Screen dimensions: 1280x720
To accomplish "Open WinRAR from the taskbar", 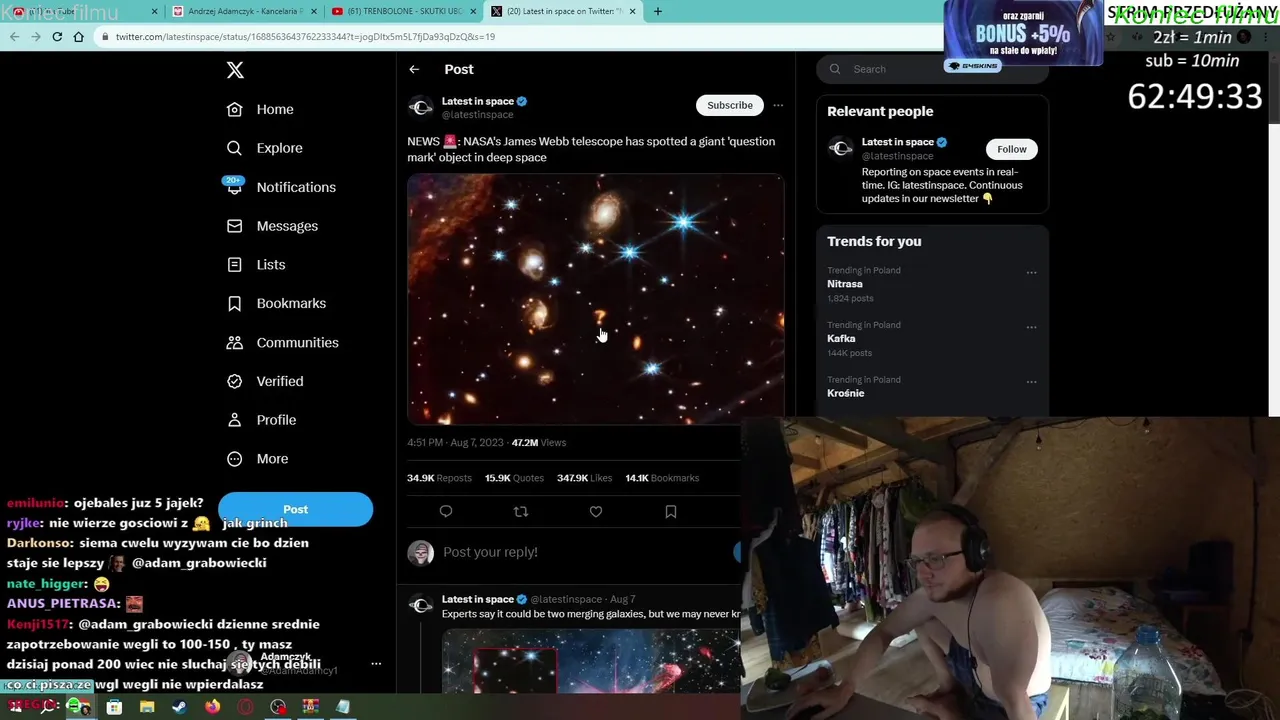I will click(x=311, y=707).
